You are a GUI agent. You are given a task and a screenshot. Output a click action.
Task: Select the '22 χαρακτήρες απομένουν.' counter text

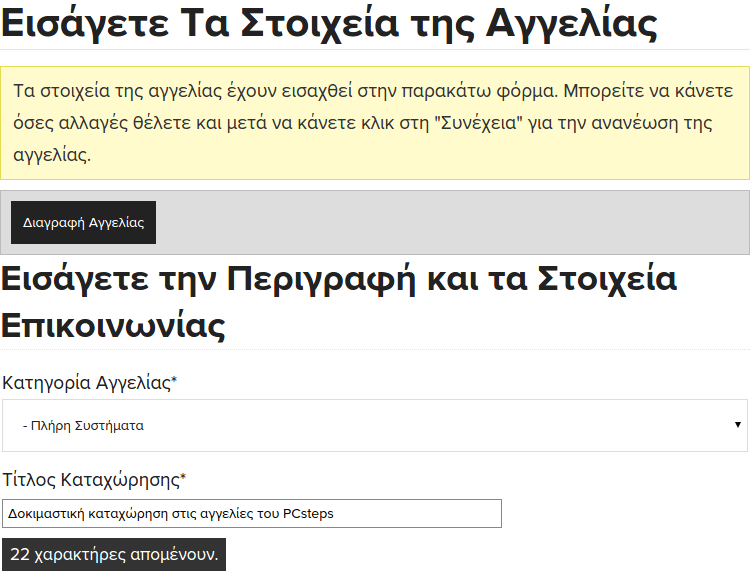coord(114,555)
